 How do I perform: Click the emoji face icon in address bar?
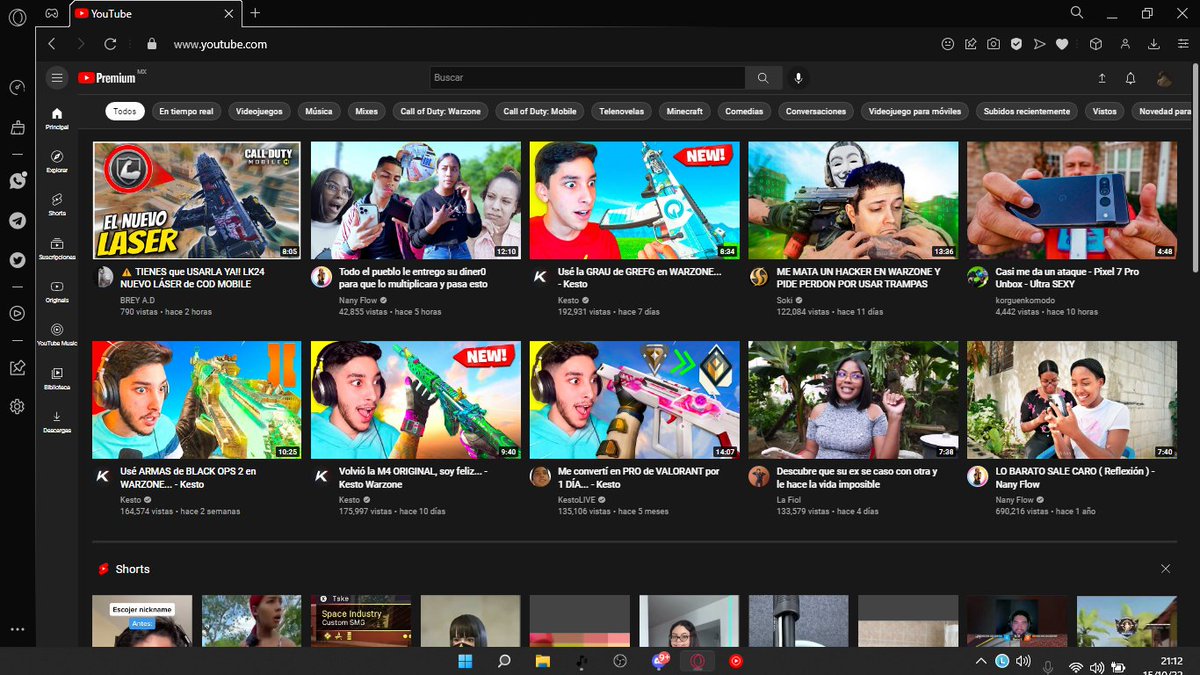click(948, 44)
